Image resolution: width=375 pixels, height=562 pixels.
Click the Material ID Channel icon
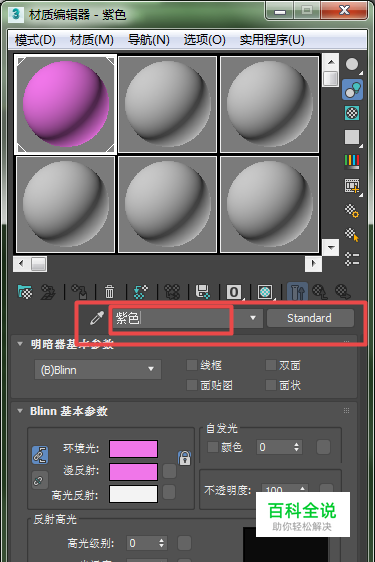pyautogui.click(x=234, y=292)
